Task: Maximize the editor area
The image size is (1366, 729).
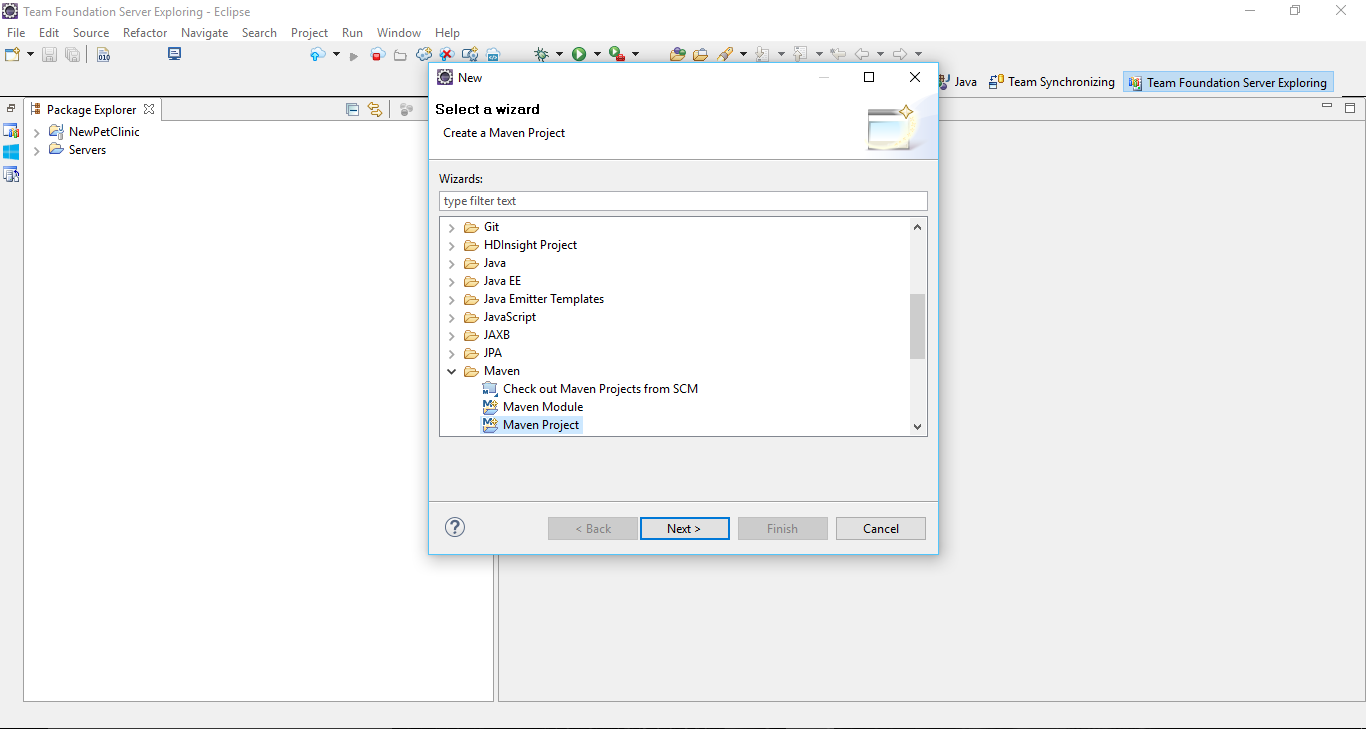Action: point(1349,107)
